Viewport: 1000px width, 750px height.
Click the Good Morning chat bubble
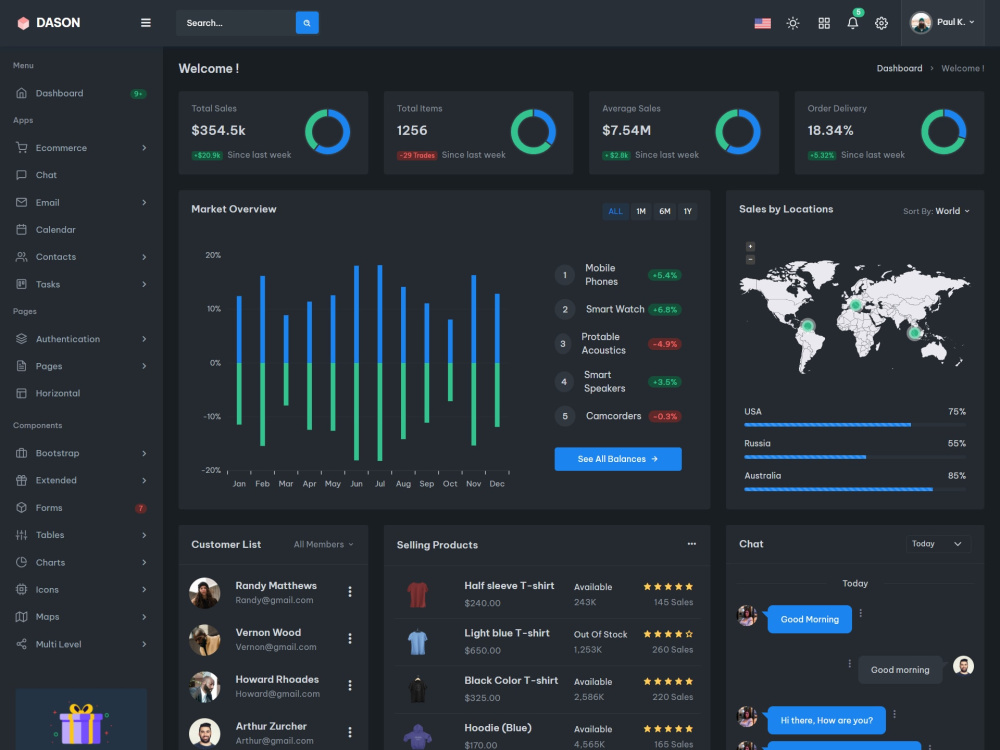point(809,619)
